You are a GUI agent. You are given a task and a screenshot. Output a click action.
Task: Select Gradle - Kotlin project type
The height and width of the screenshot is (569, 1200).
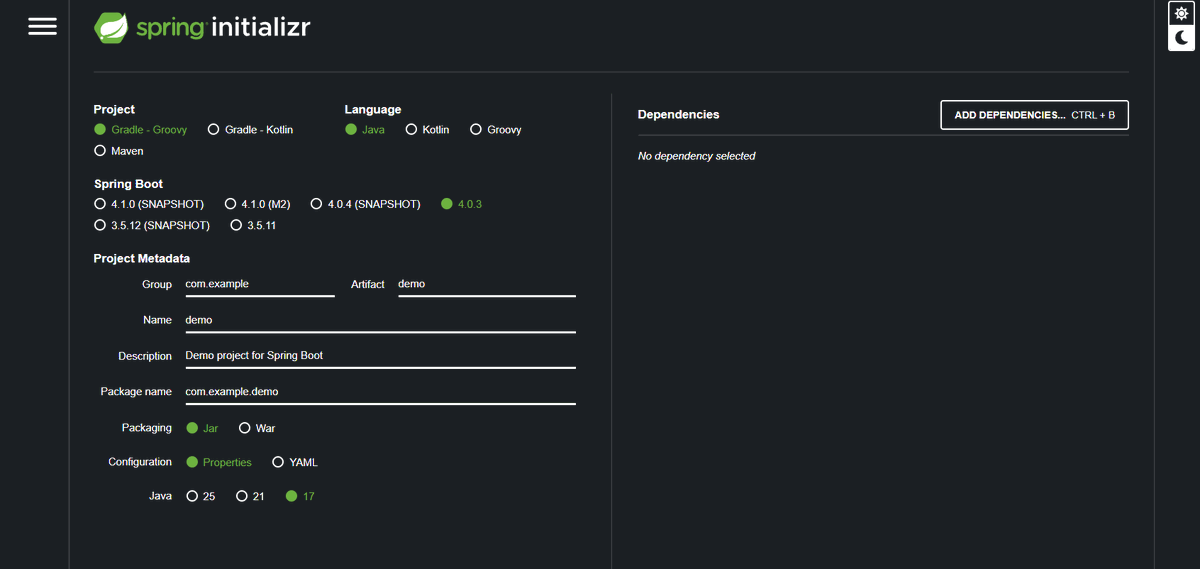tap(250, 130)
